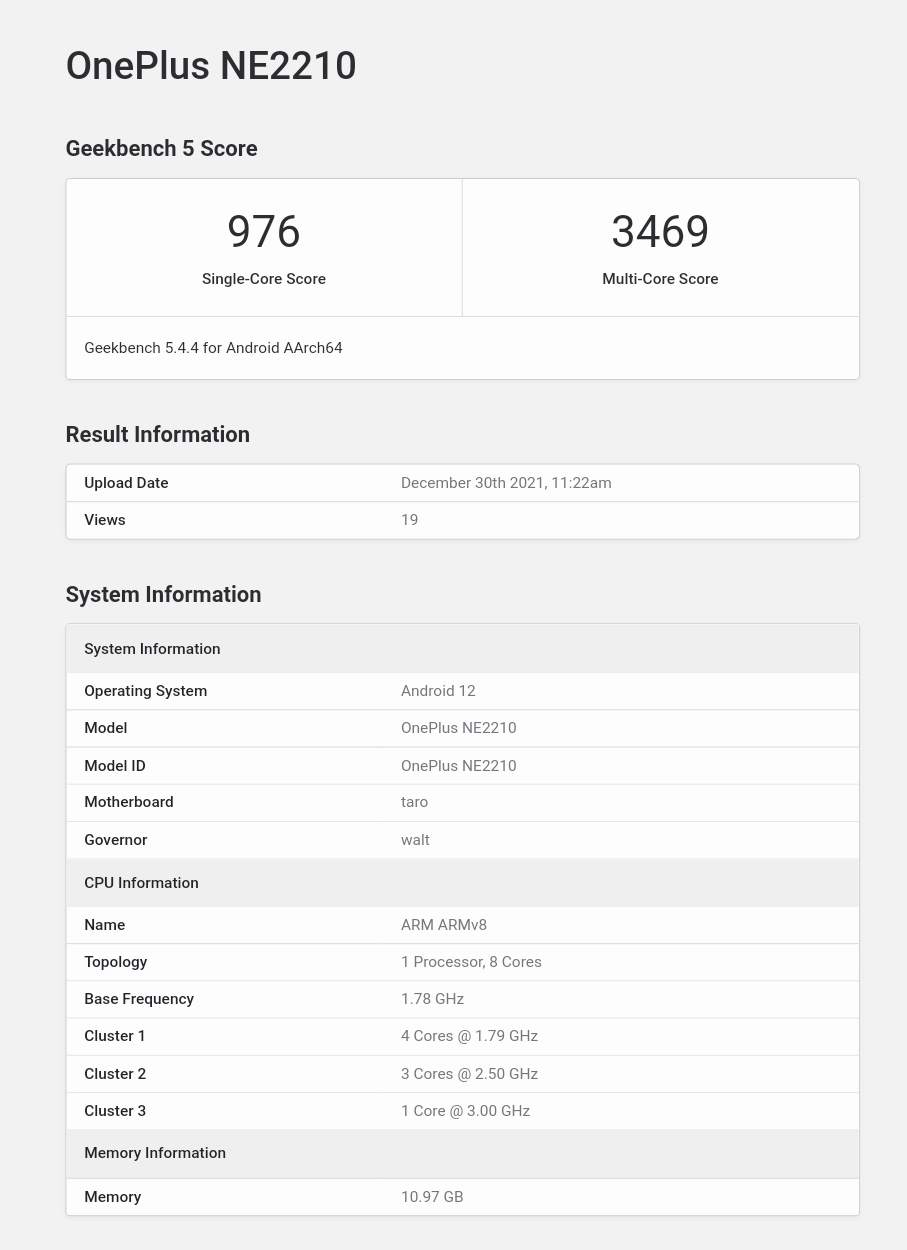Select the governor value "walt"
This screenshot has height=1250, width=907.
416,840
